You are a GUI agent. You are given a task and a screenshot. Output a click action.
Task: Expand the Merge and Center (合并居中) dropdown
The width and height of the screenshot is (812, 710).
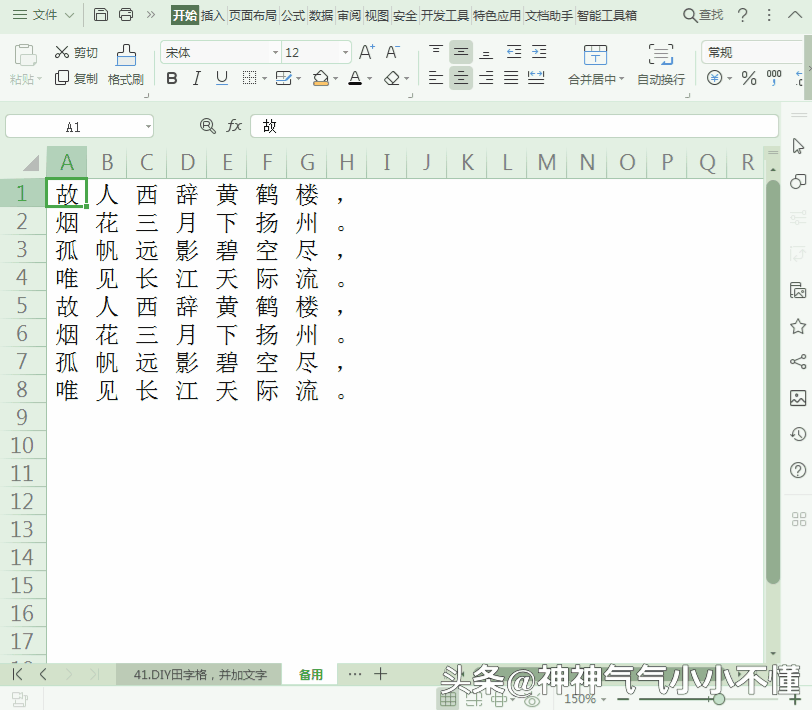point(621,79)
